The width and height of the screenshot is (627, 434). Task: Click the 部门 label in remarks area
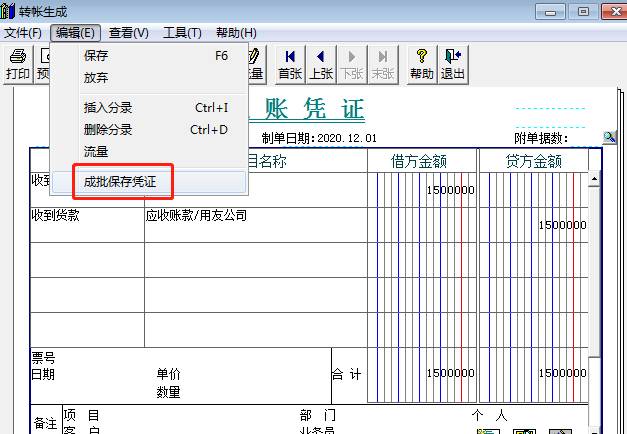318,415
